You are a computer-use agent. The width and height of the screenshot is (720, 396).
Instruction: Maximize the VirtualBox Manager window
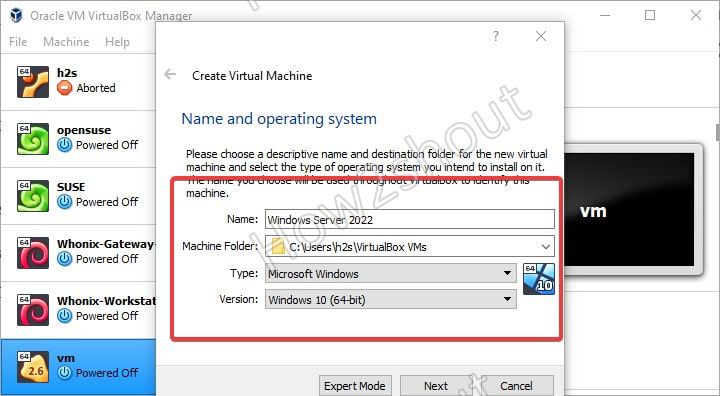650,15
